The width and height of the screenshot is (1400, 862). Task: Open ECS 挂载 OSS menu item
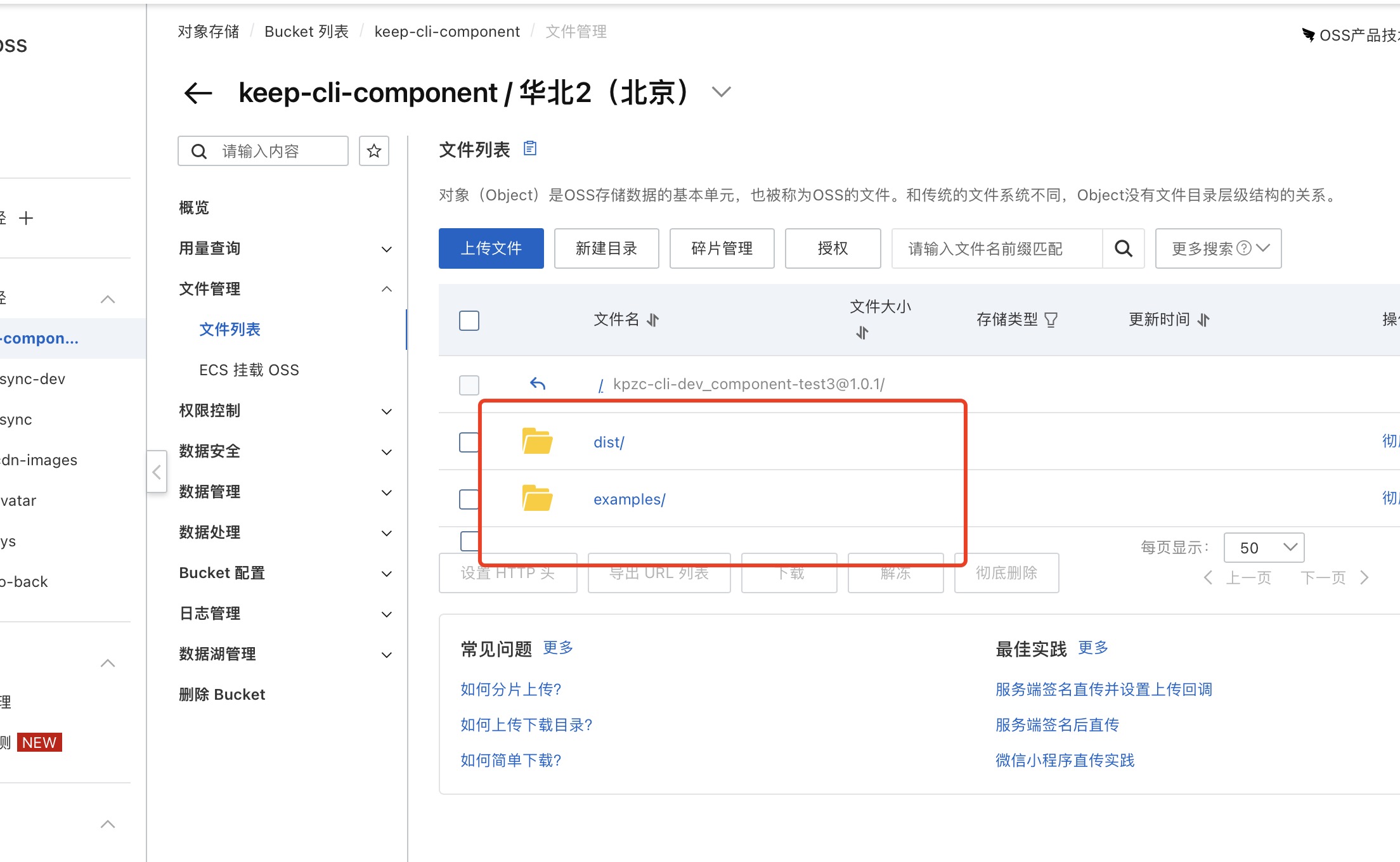249,370
